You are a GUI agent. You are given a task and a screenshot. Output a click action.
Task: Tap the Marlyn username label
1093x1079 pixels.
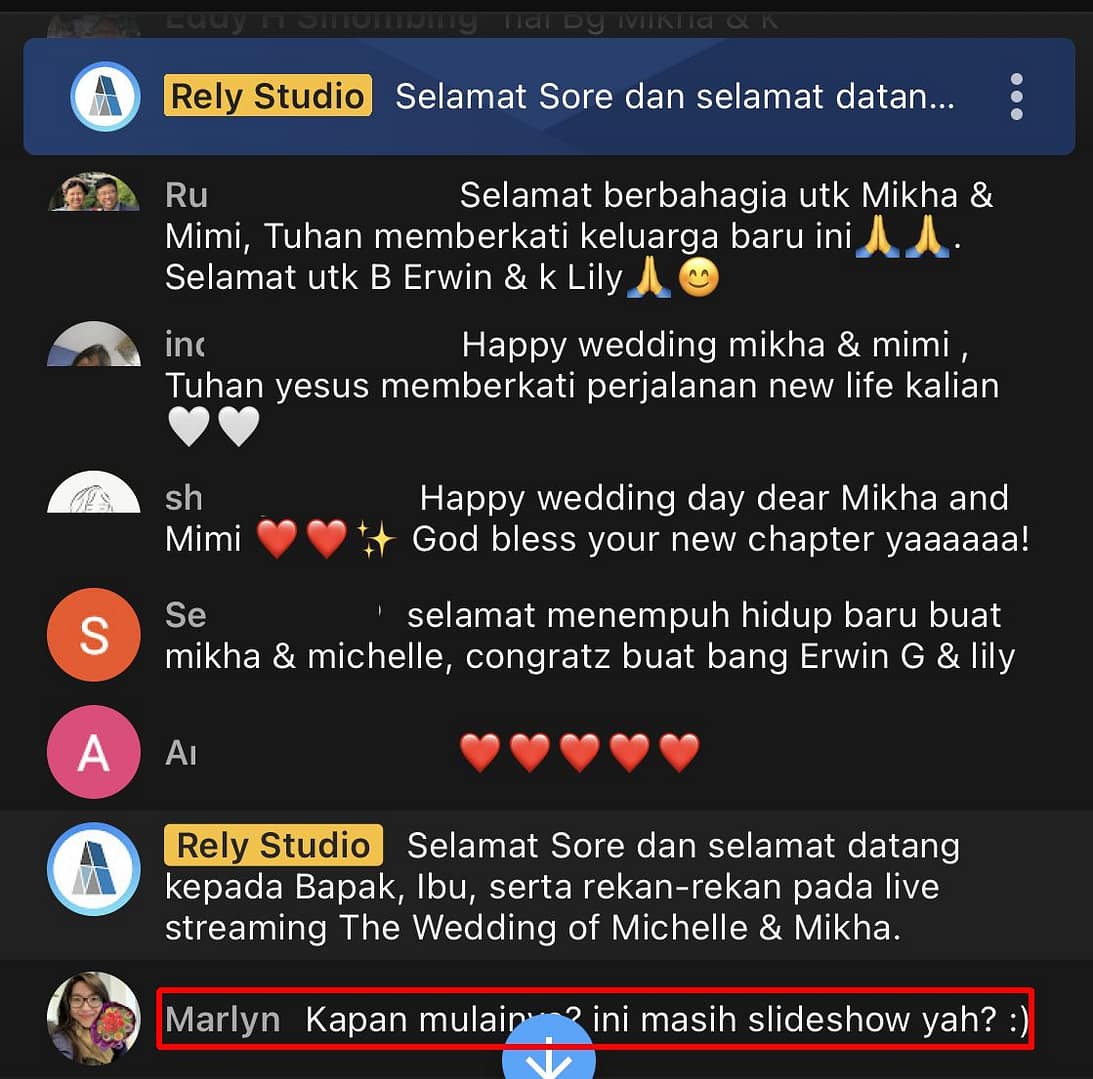(222, 1019)
